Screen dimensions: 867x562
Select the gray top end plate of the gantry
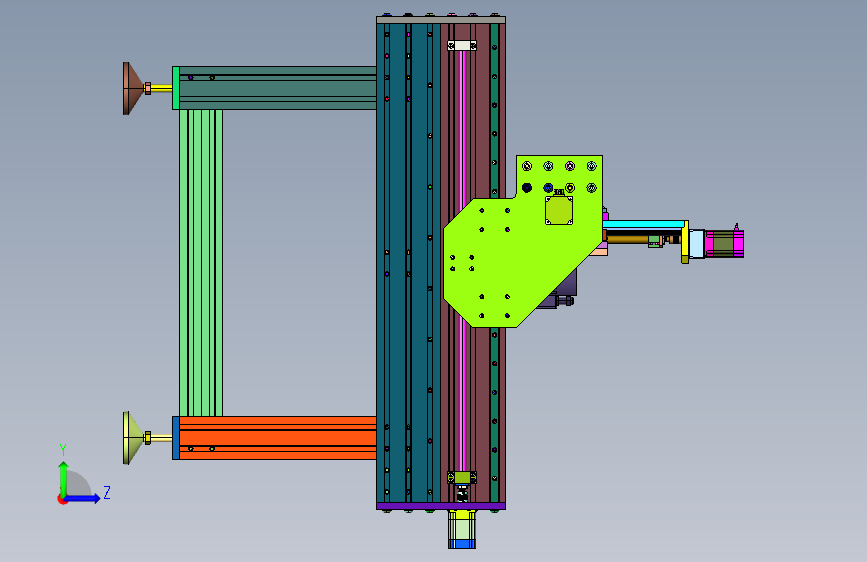pos(441,20)
